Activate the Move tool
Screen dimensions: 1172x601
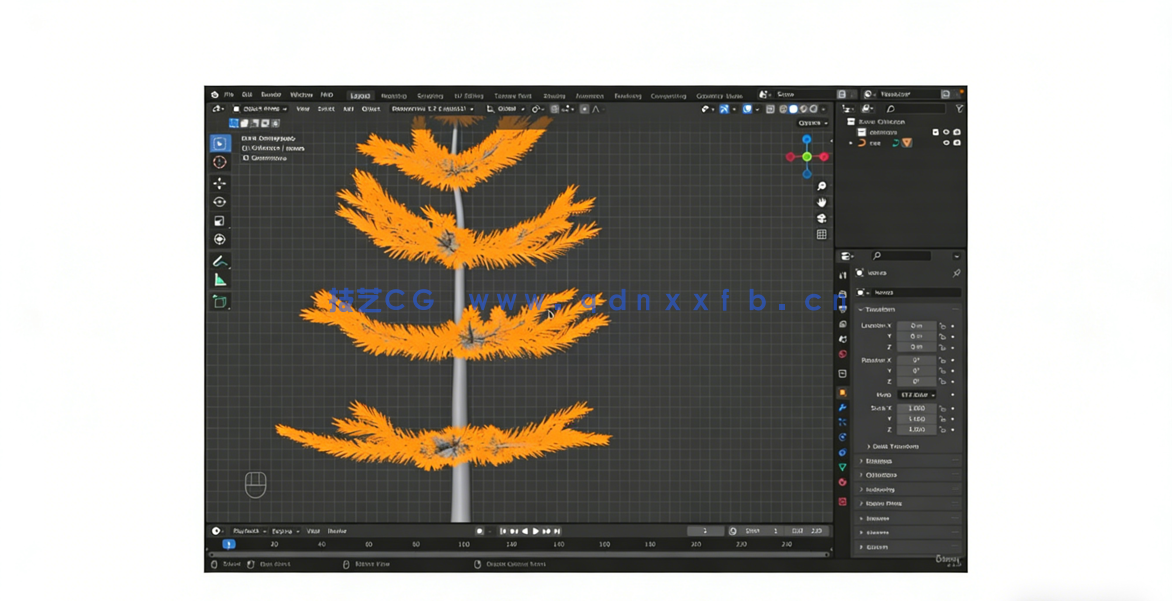pos(220,184)
